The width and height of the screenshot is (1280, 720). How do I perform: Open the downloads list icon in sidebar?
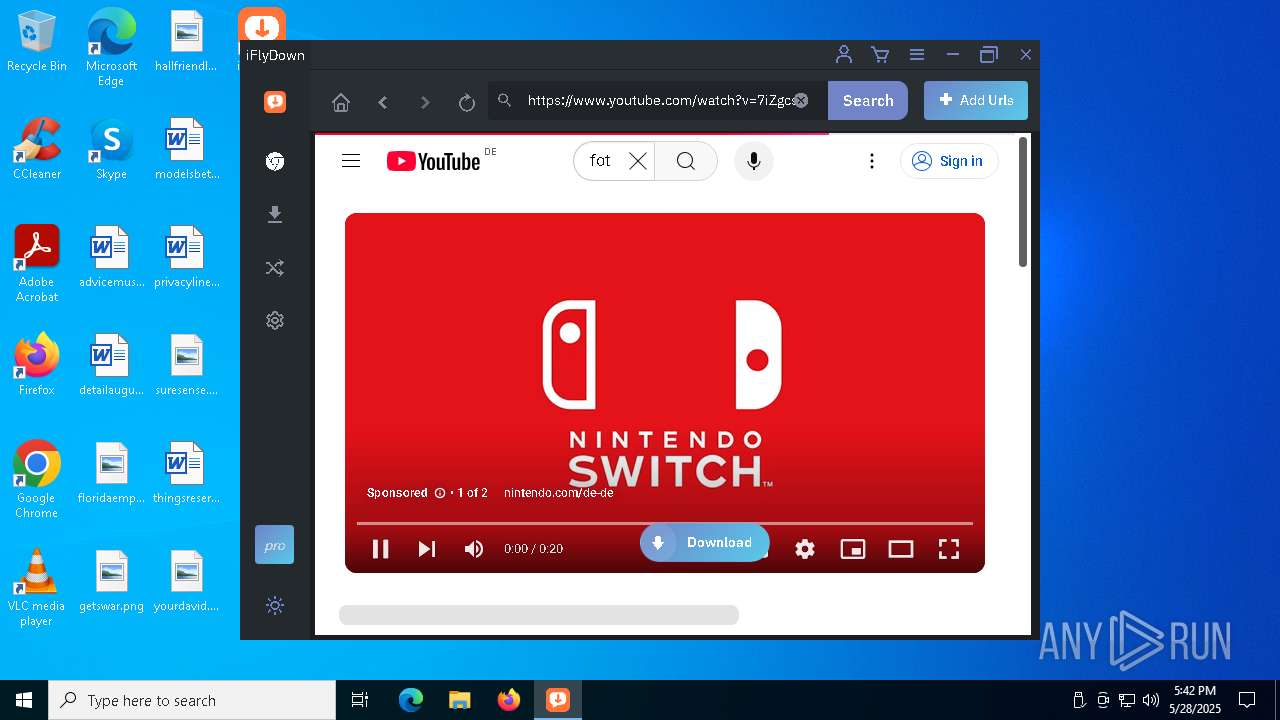click(275, 215)
